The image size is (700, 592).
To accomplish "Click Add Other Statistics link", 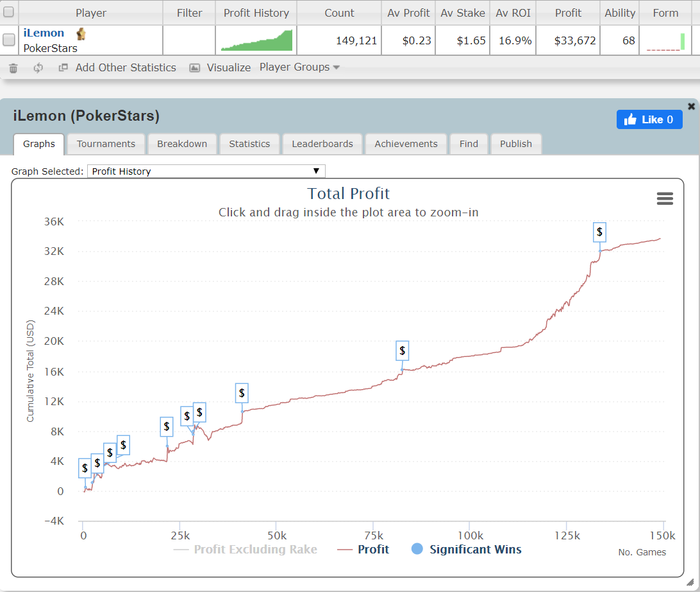I will 125,67.
